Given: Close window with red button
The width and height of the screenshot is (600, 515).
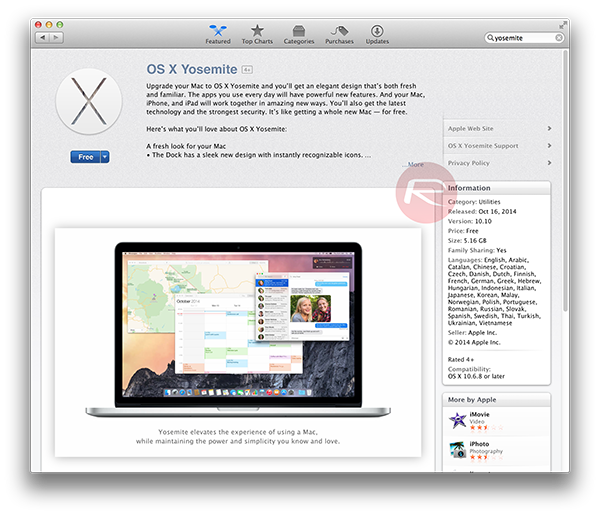Looking at the screenshot, I should [38, 24].
